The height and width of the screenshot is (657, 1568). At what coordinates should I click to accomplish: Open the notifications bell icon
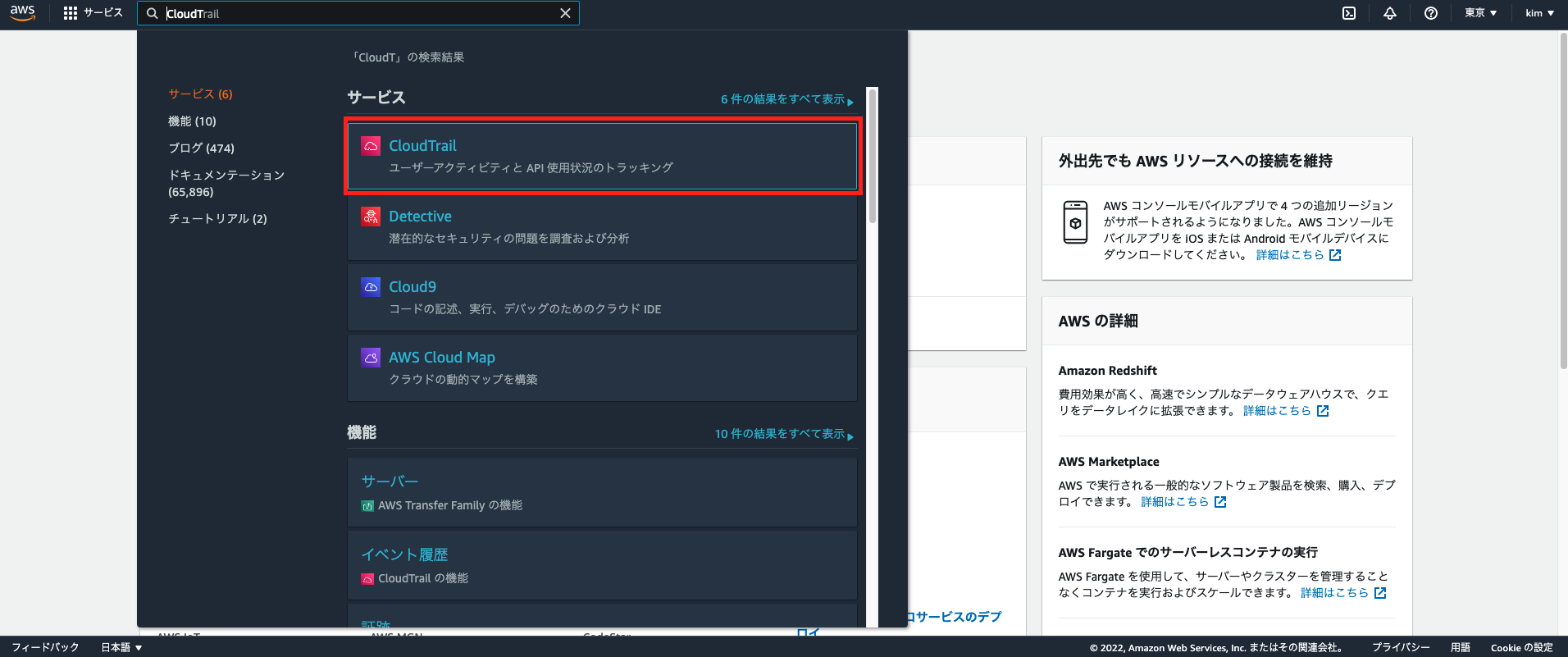1390,13
